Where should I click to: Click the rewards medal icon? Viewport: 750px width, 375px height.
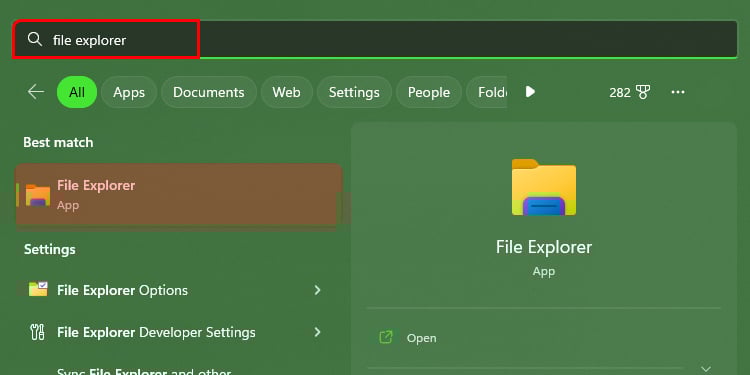pyautogui.click(x=643, y=92)
